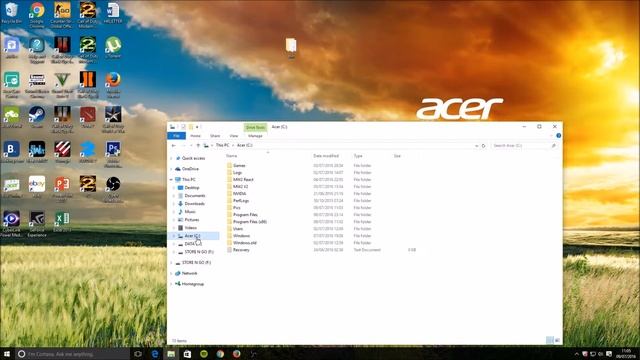Switch to the large icons view in the status bar
Screen dimensions: 640x360
click(557, 340)
